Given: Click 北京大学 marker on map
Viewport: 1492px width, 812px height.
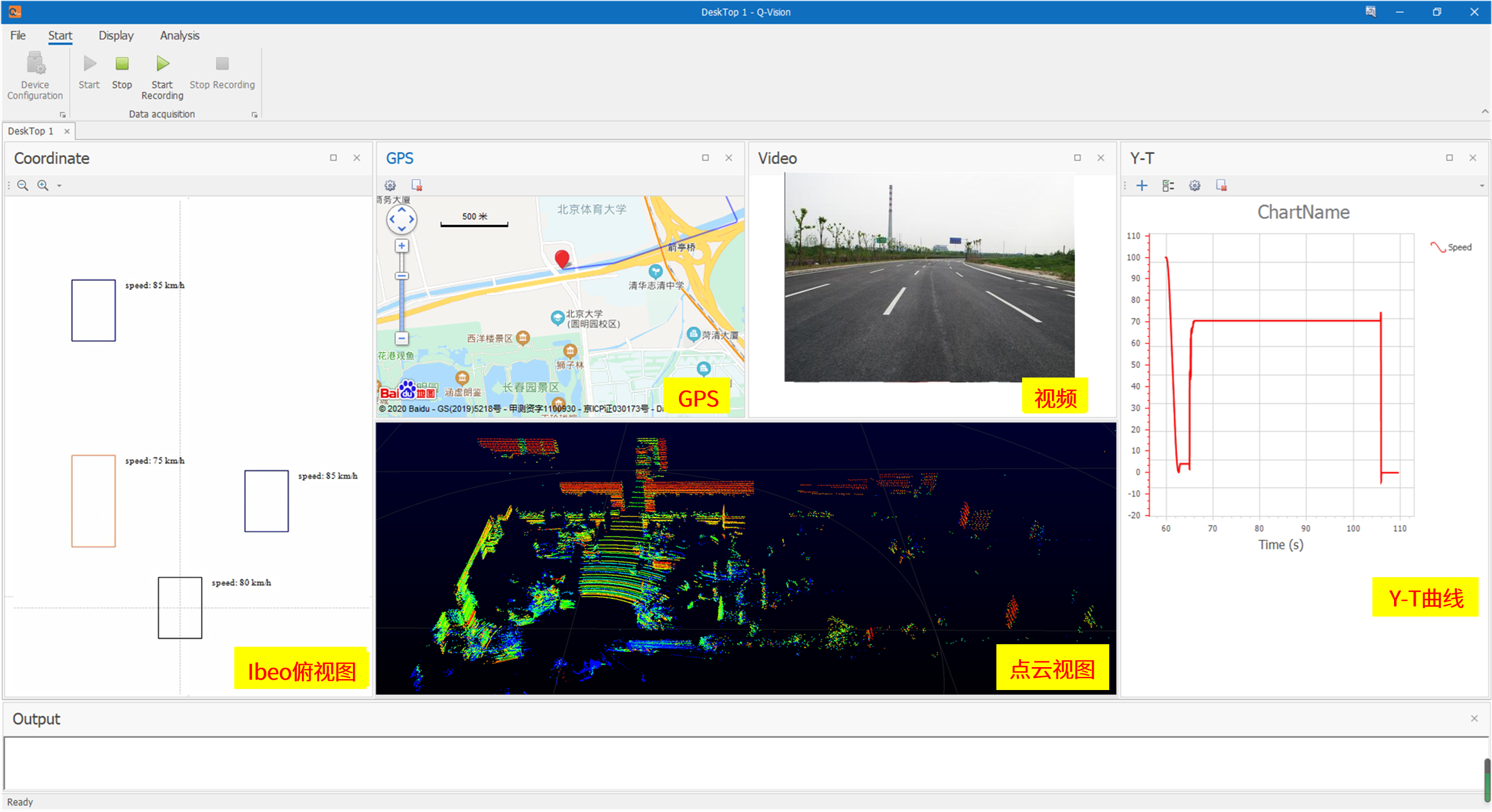Looking at the screenshot, I should click(x=557, y=317).
